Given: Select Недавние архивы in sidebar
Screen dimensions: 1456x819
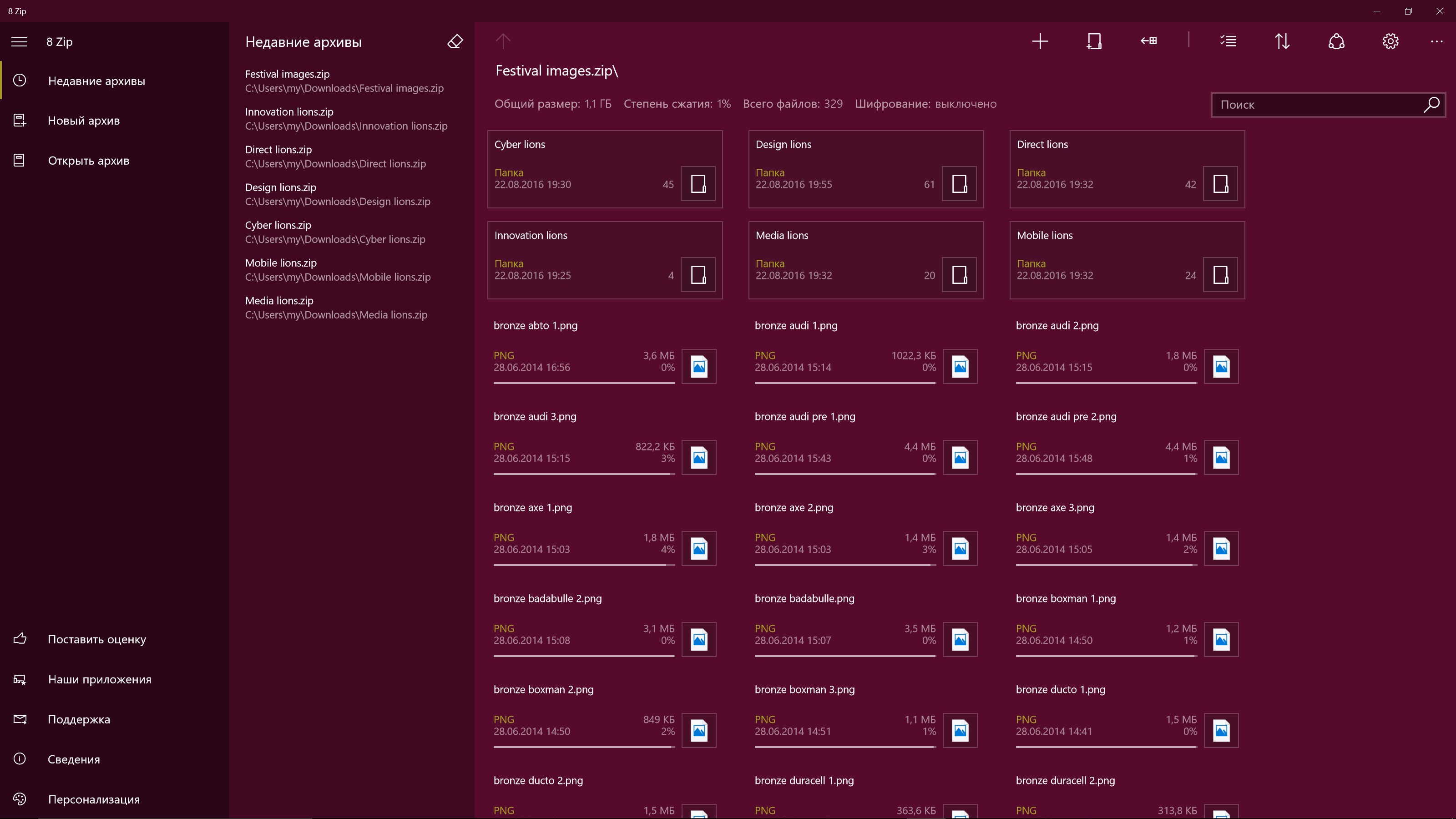Looking at the screenshot, I should (x=115, y=81).
